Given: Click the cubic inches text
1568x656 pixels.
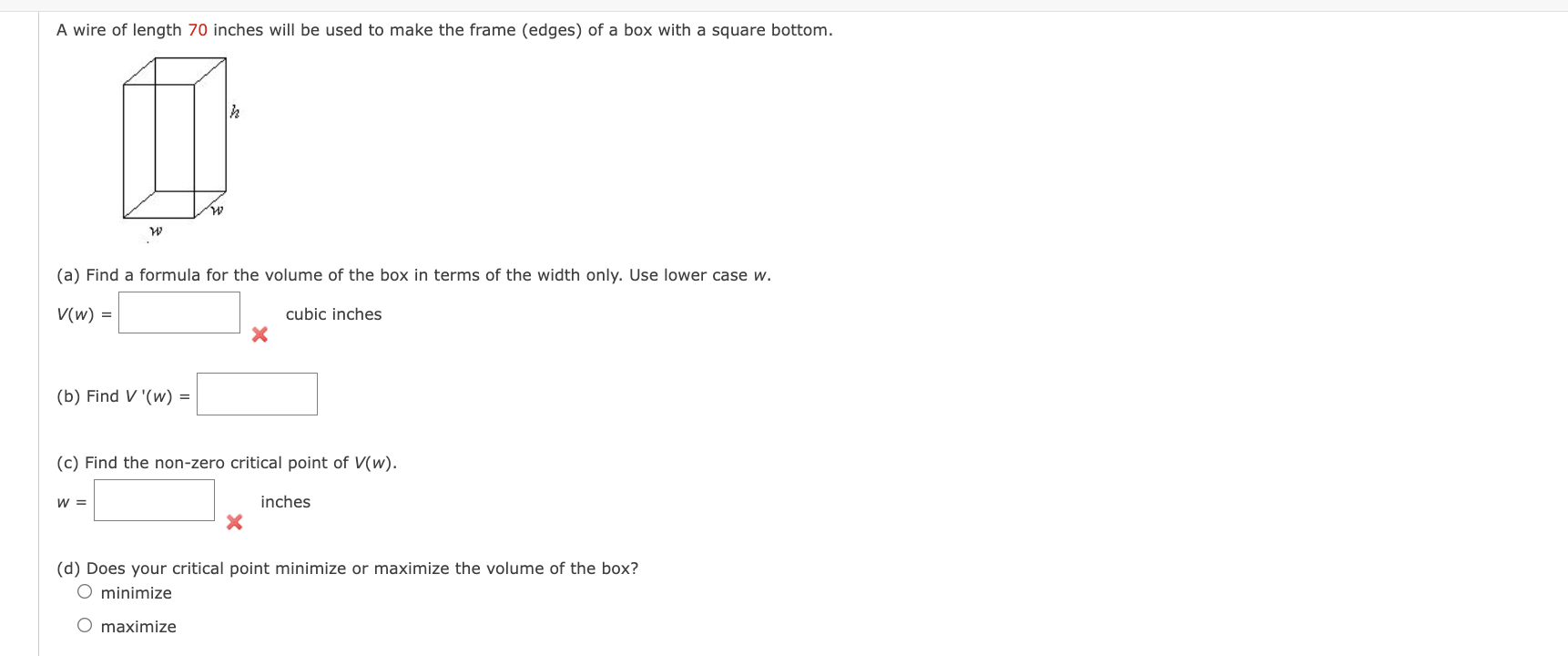Looking at the screenshot, I should click(332, 313).
